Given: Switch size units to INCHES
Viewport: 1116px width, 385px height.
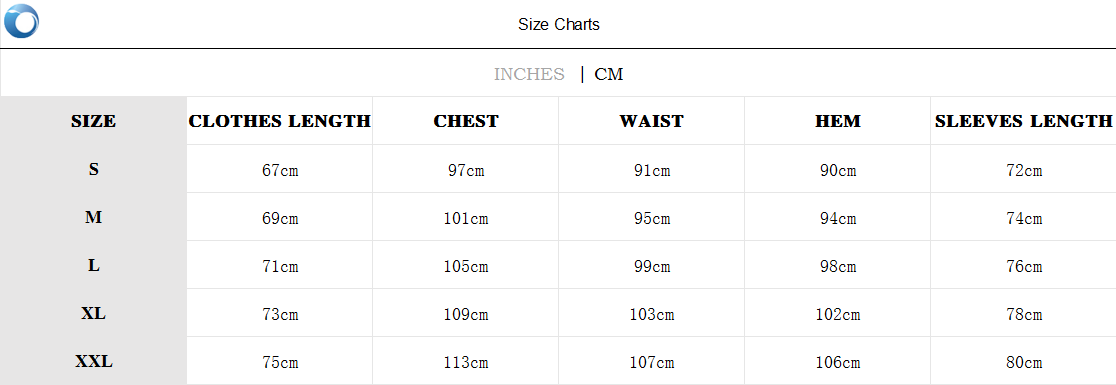Looking at the screenshot, I should (529, 74).
